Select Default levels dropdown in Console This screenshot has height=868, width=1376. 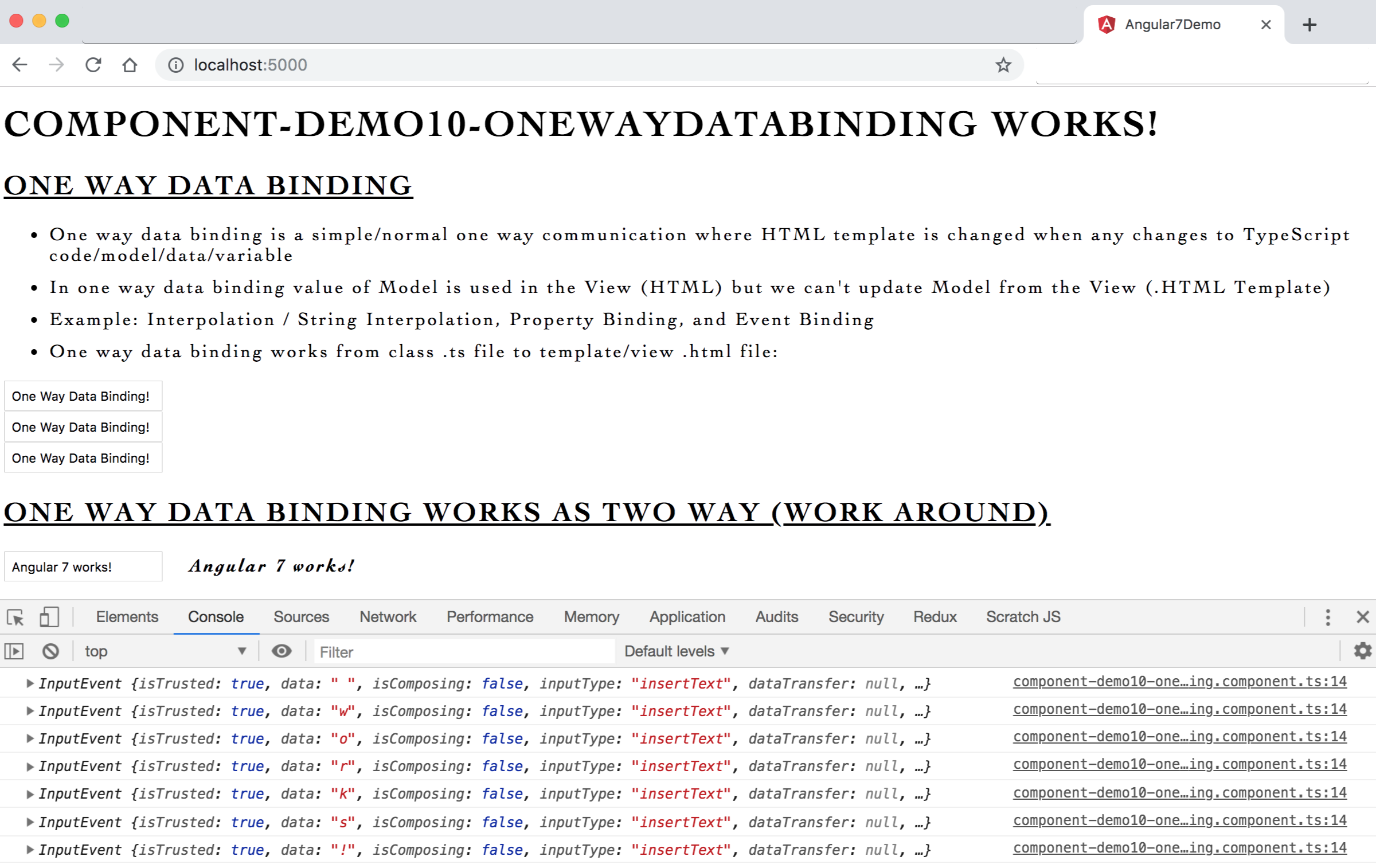coord(676,651)
